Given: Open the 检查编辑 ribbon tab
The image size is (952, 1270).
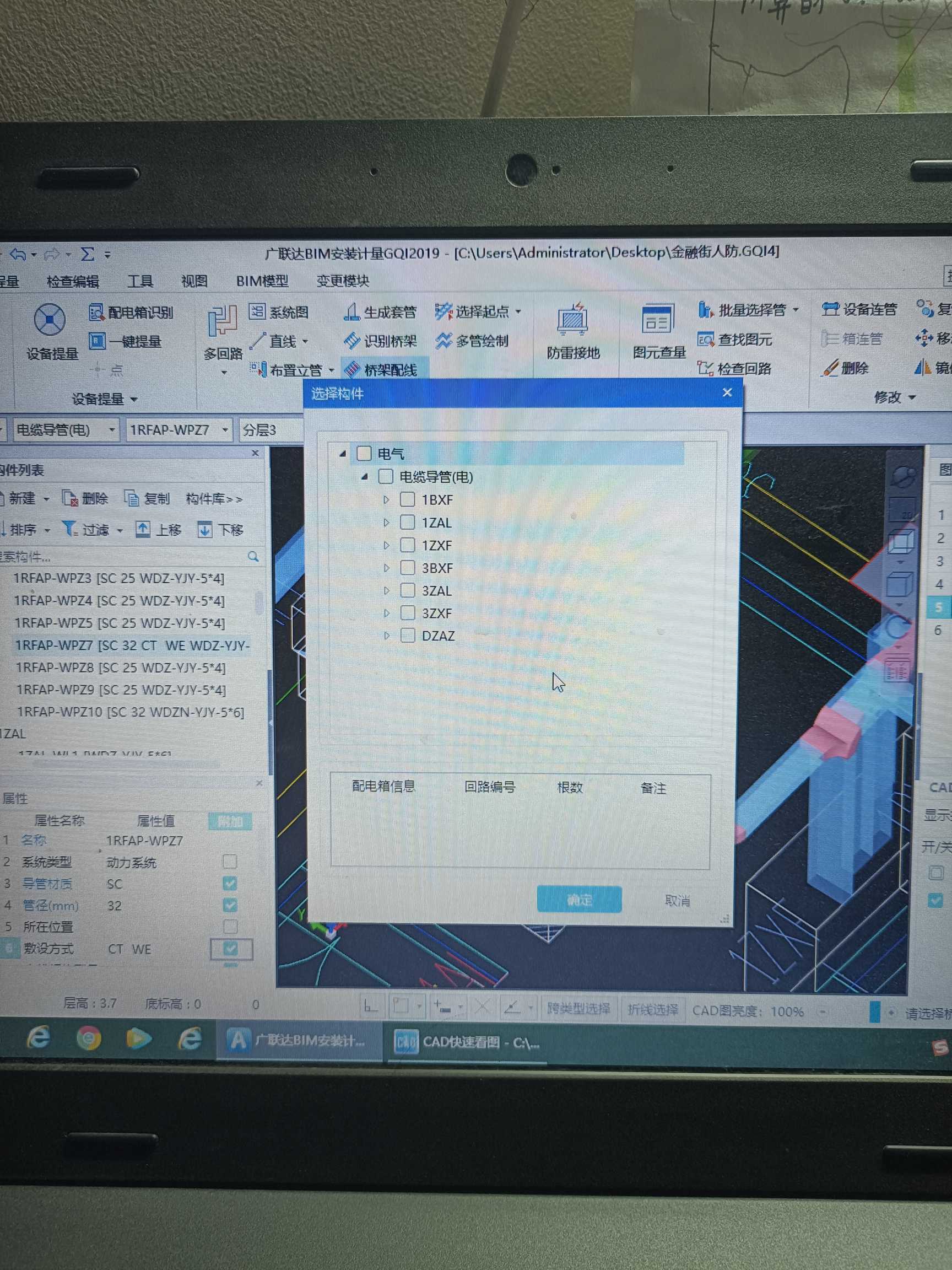Looking at the screenshot, I should click(73, 281).
